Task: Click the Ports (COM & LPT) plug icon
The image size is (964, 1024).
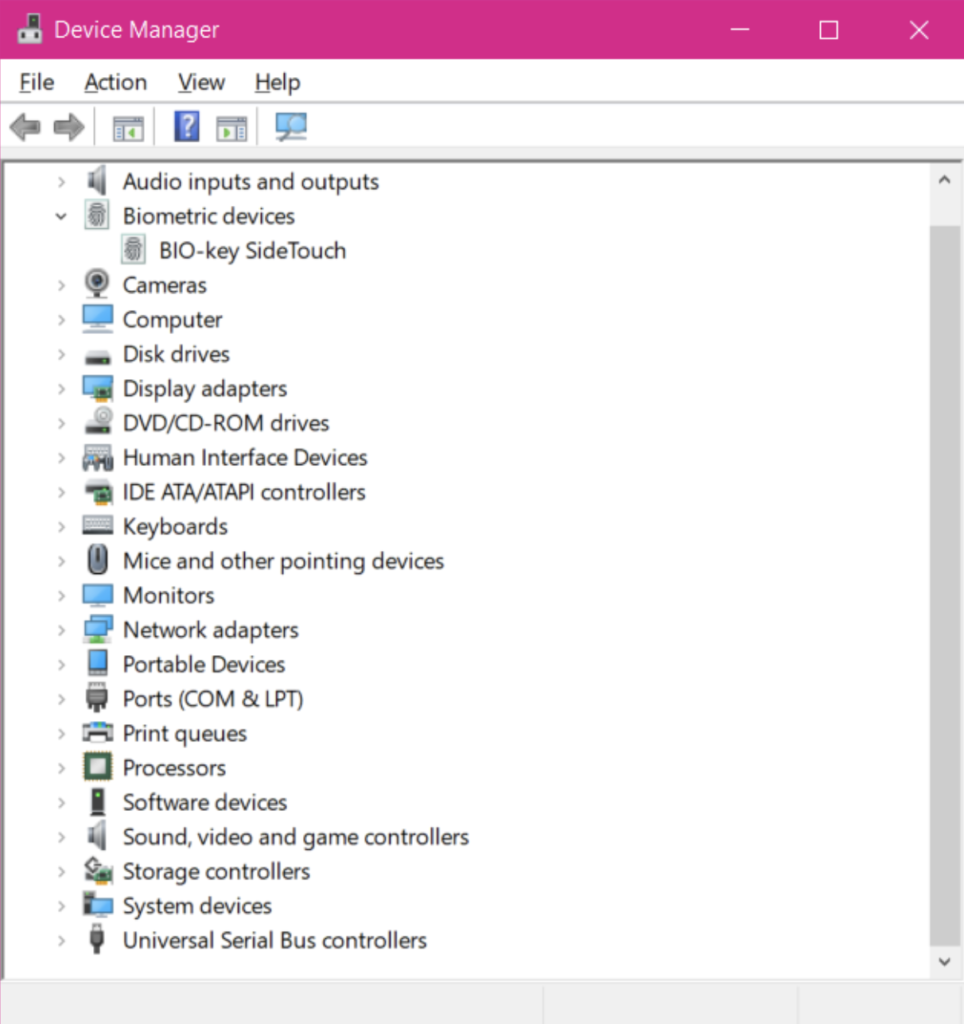Action: coord(97,697)
